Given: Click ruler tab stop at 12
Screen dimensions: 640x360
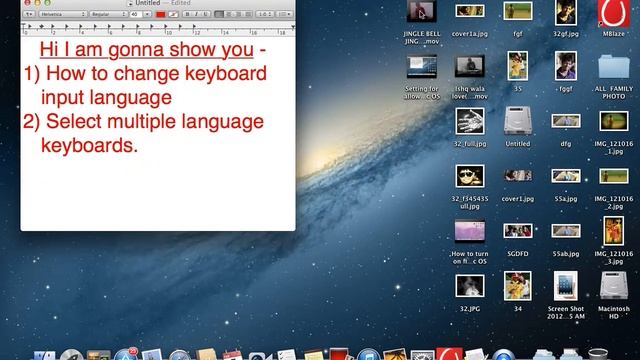Looking at the screenshot, I should pyautogui.click(x=194, y=27).
